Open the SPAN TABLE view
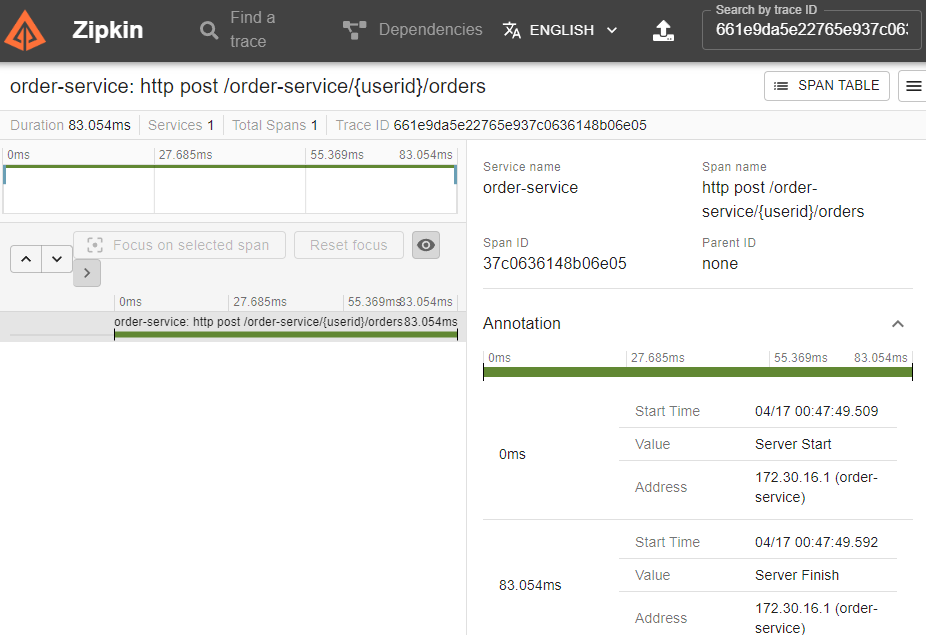926x635 pixels. click(x=826, y=86)
